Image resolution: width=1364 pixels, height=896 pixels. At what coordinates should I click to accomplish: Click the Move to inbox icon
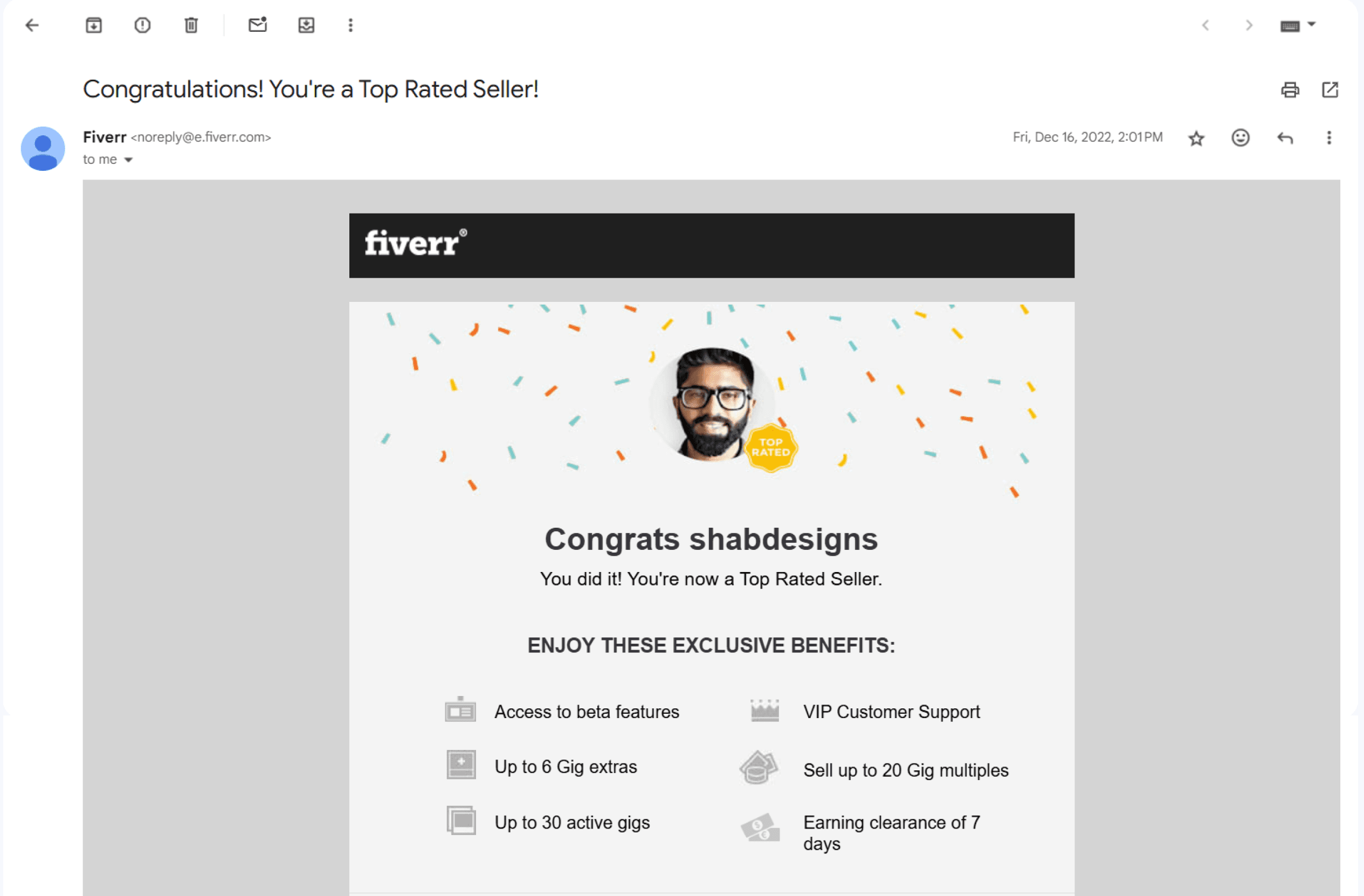point(306,25)
